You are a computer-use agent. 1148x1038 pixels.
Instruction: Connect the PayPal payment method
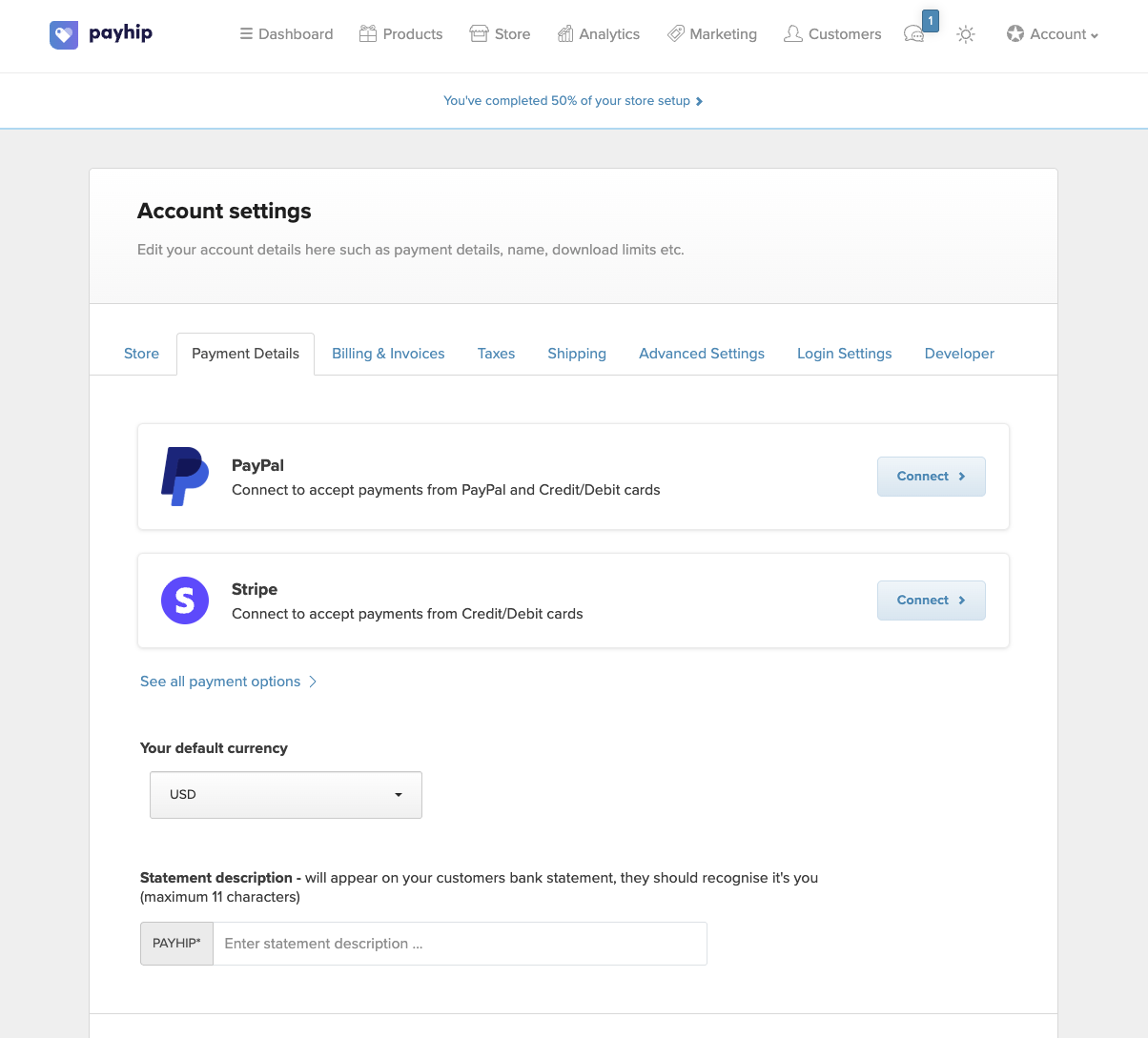coord(932,477)
